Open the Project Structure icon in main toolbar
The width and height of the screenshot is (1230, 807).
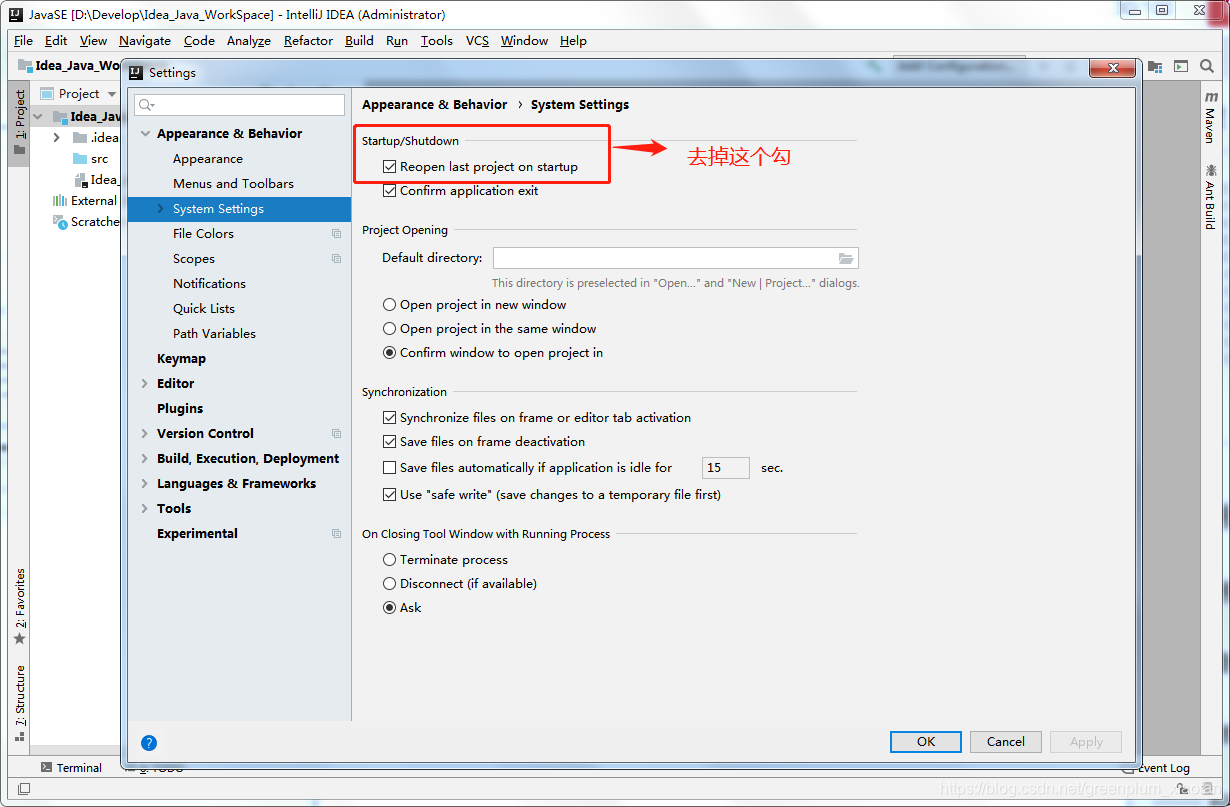click(1156, 67)
